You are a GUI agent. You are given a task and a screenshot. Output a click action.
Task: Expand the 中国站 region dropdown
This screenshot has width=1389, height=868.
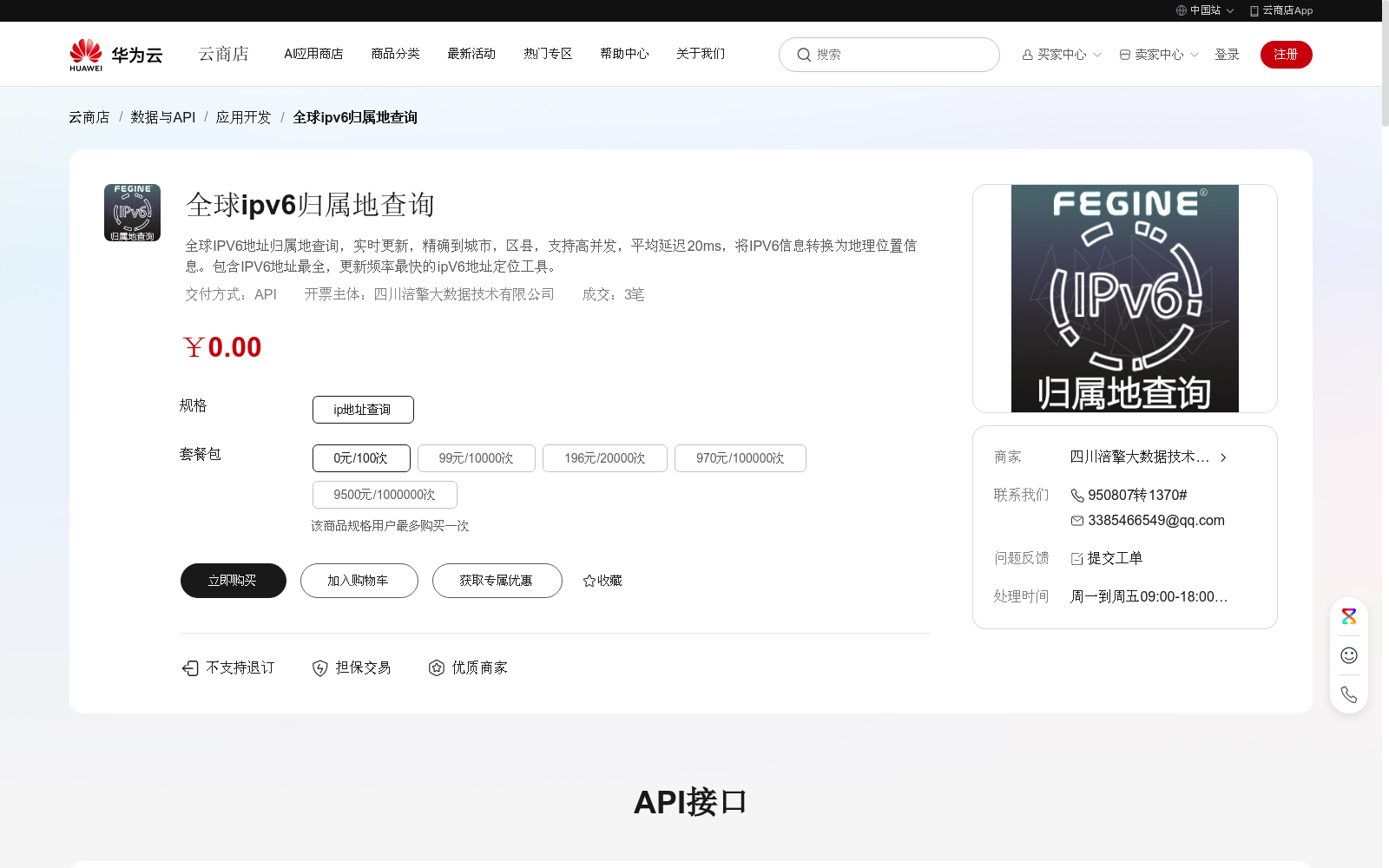click(x=1229, y=10)
